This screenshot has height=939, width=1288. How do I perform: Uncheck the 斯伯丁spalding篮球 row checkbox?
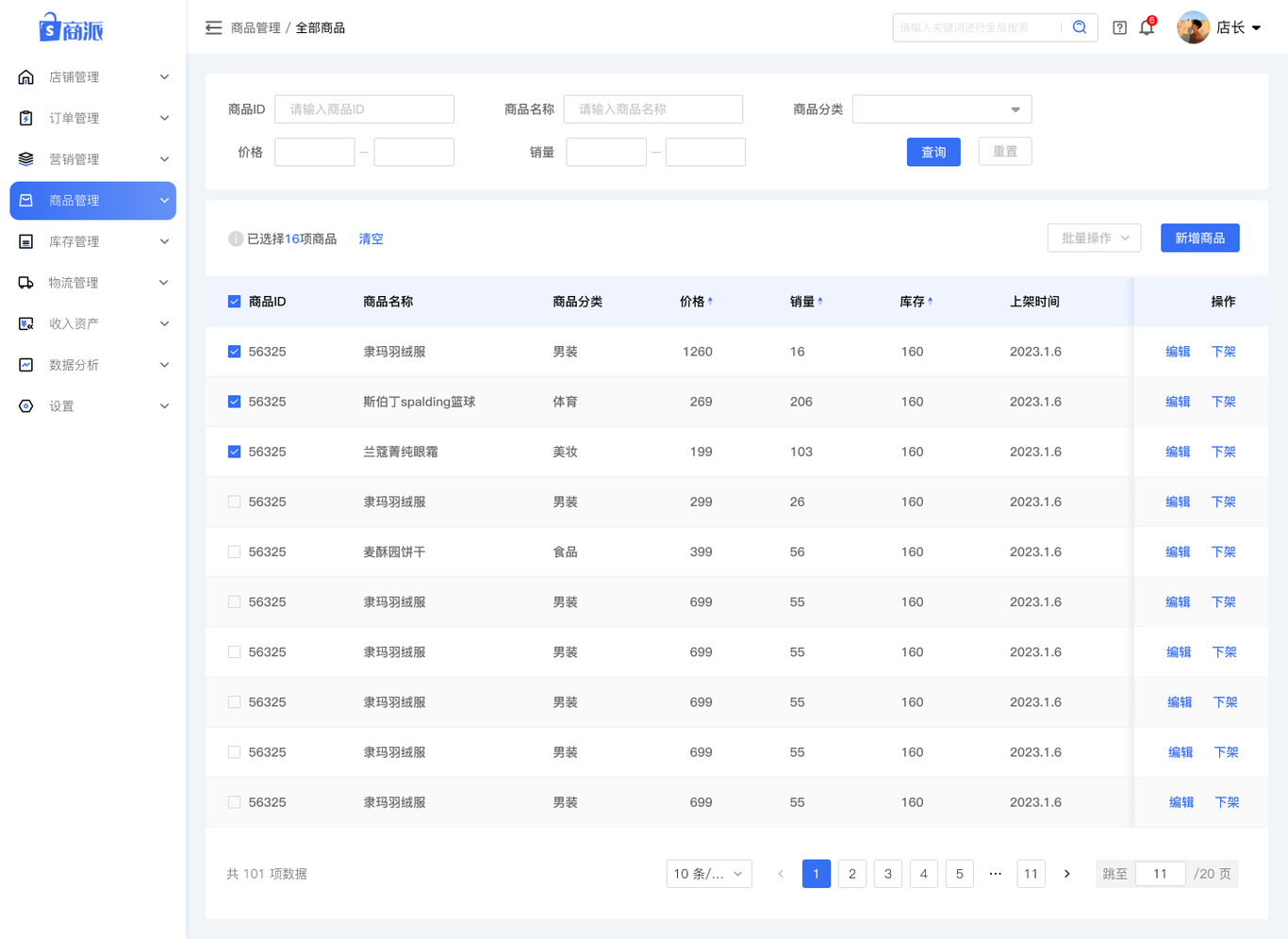(234, 402)
